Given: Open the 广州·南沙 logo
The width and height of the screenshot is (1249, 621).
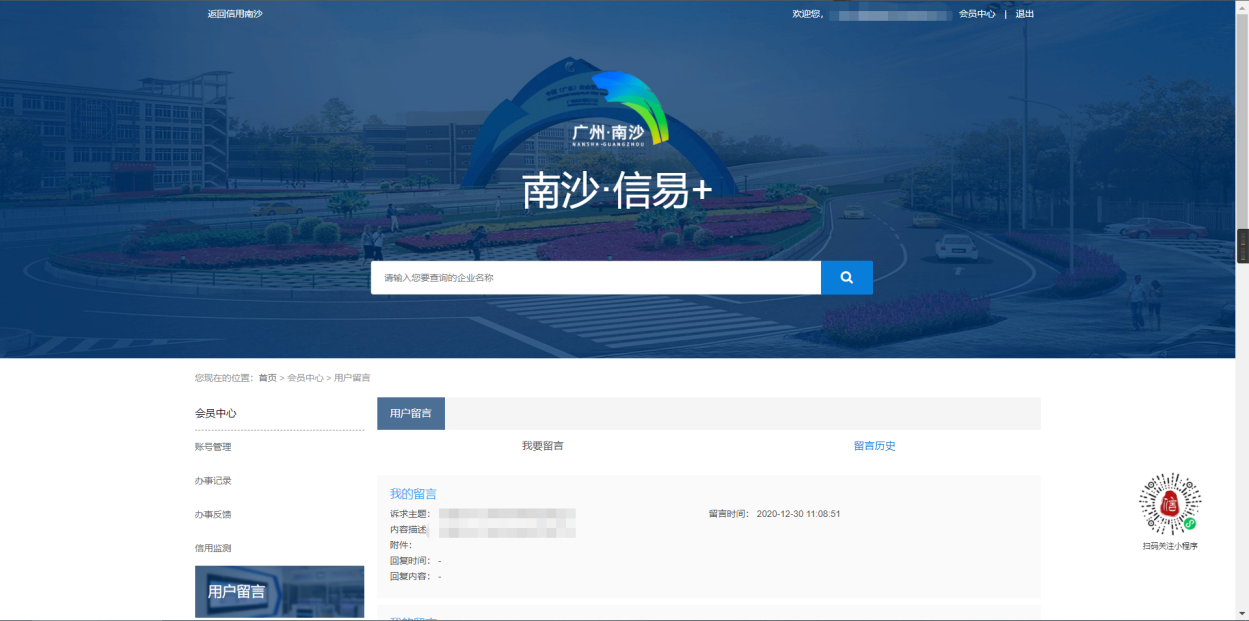Looking at the screenshot, I should (x=621, y=110).
